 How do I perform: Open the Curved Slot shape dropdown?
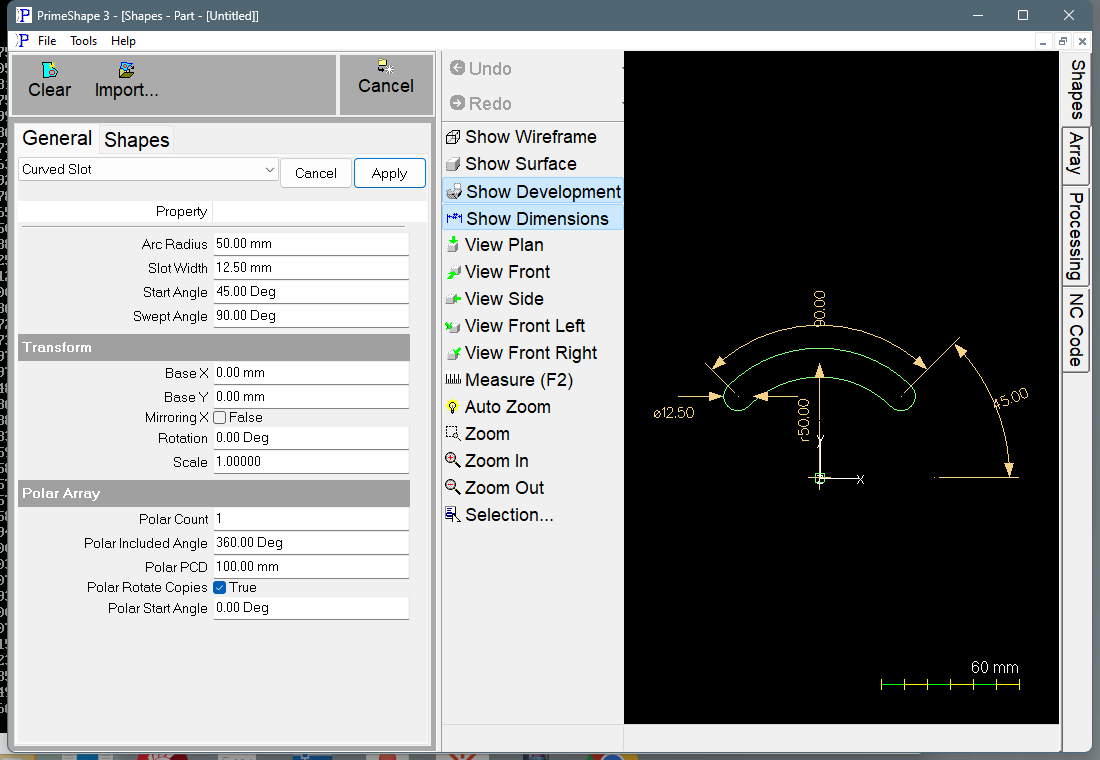[148, 169]
